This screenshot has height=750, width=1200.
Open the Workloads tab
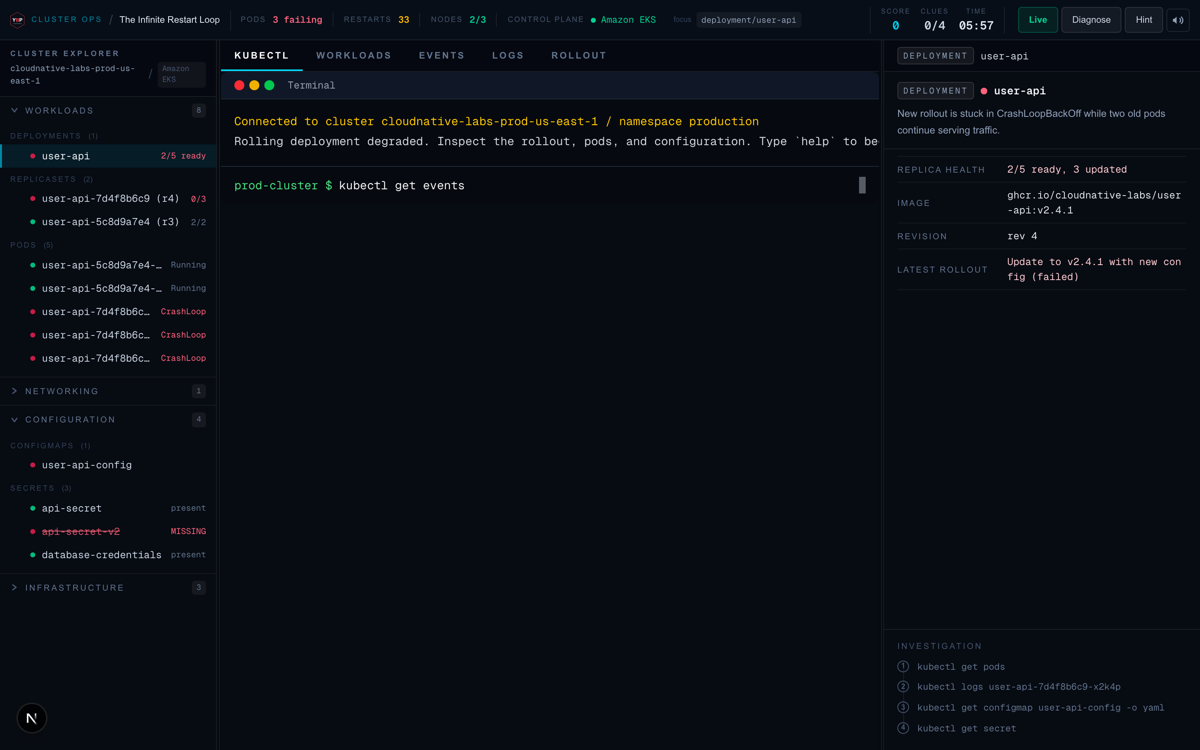pos(354,56)
